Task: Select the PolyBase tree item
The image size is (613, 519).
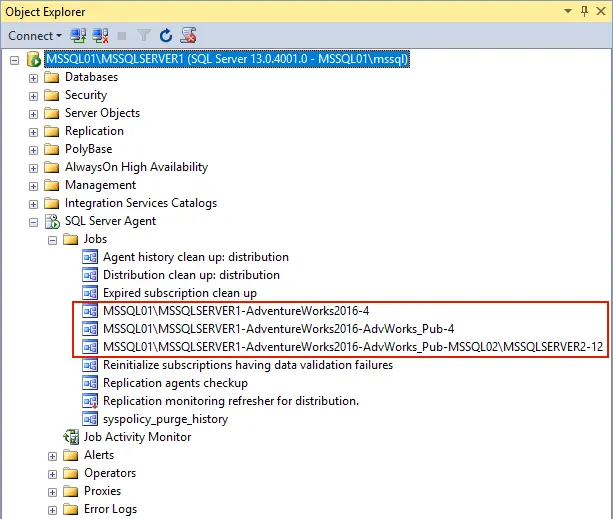Action: coord(88,149)
